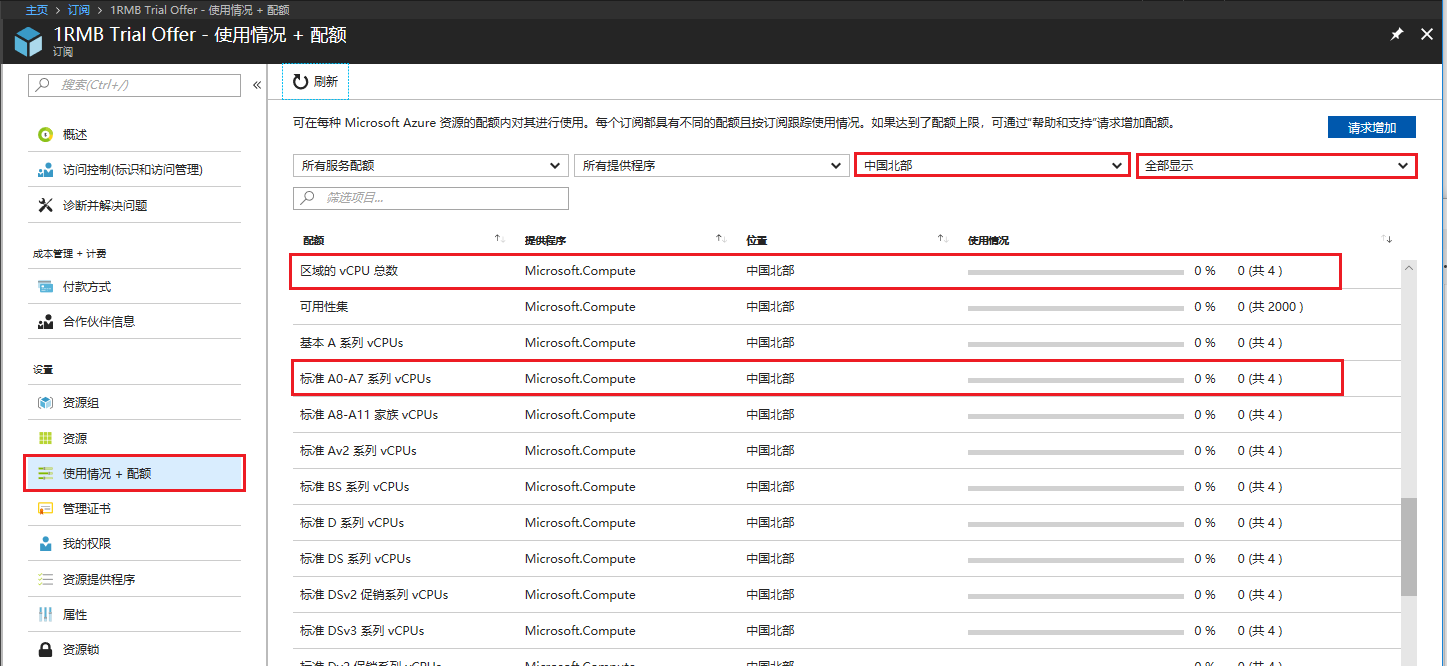
Task: Click the 请求增加 button
Action: coord(1371,128)
